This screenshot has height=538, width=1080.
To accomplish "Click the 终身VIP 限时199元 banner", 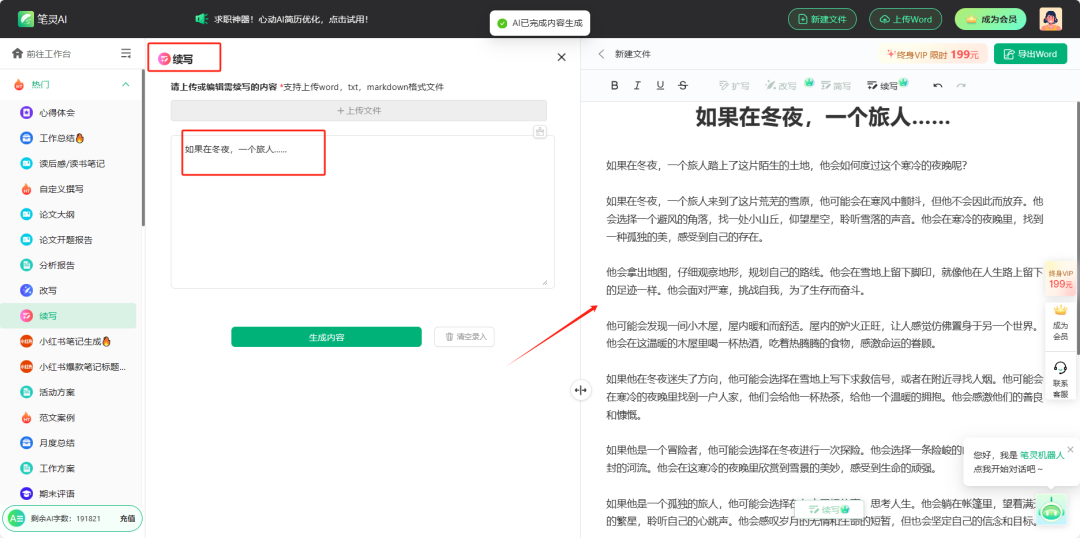I will click(x=933, y=54).
